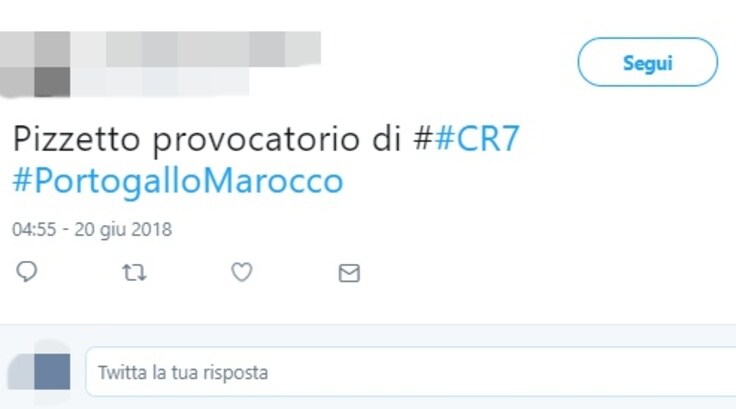This screenshot has height=409, width=736.
Task: Open the 04:55 - 20 giu 2018 timestamp
Action: coord(92,230)
